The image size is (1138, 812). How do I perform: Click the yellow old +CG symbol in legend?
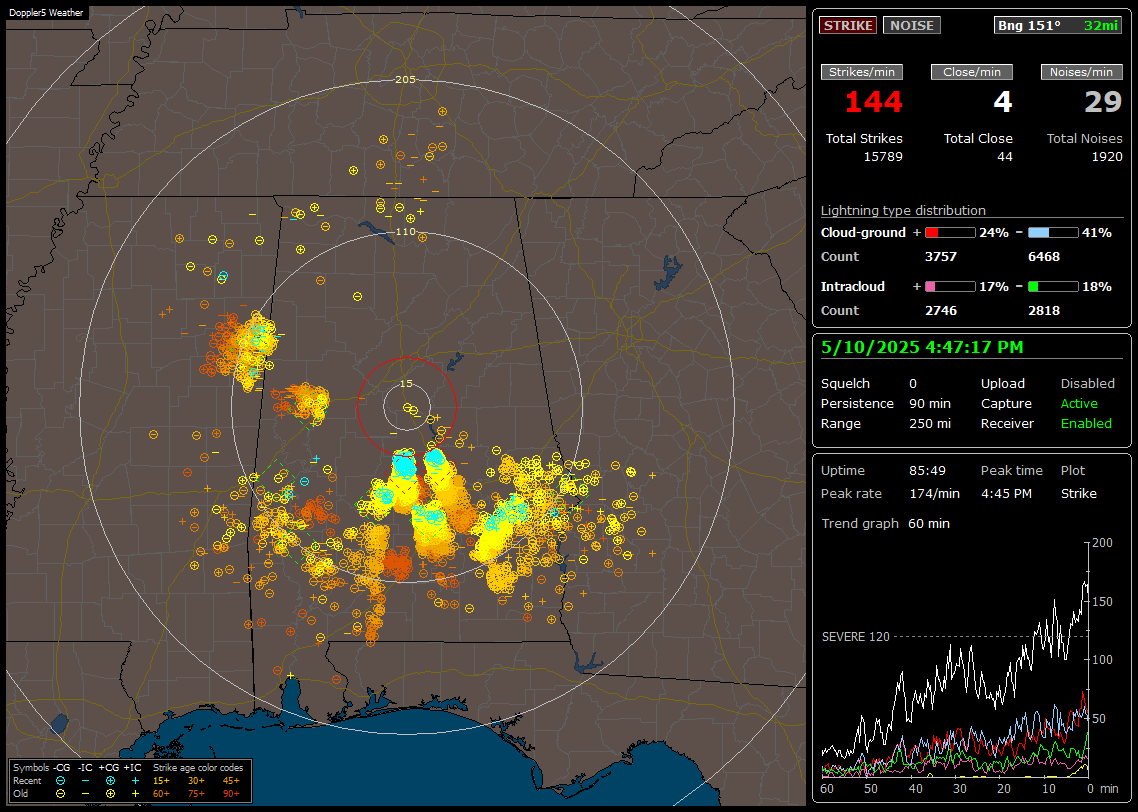[x=110, y=794]
